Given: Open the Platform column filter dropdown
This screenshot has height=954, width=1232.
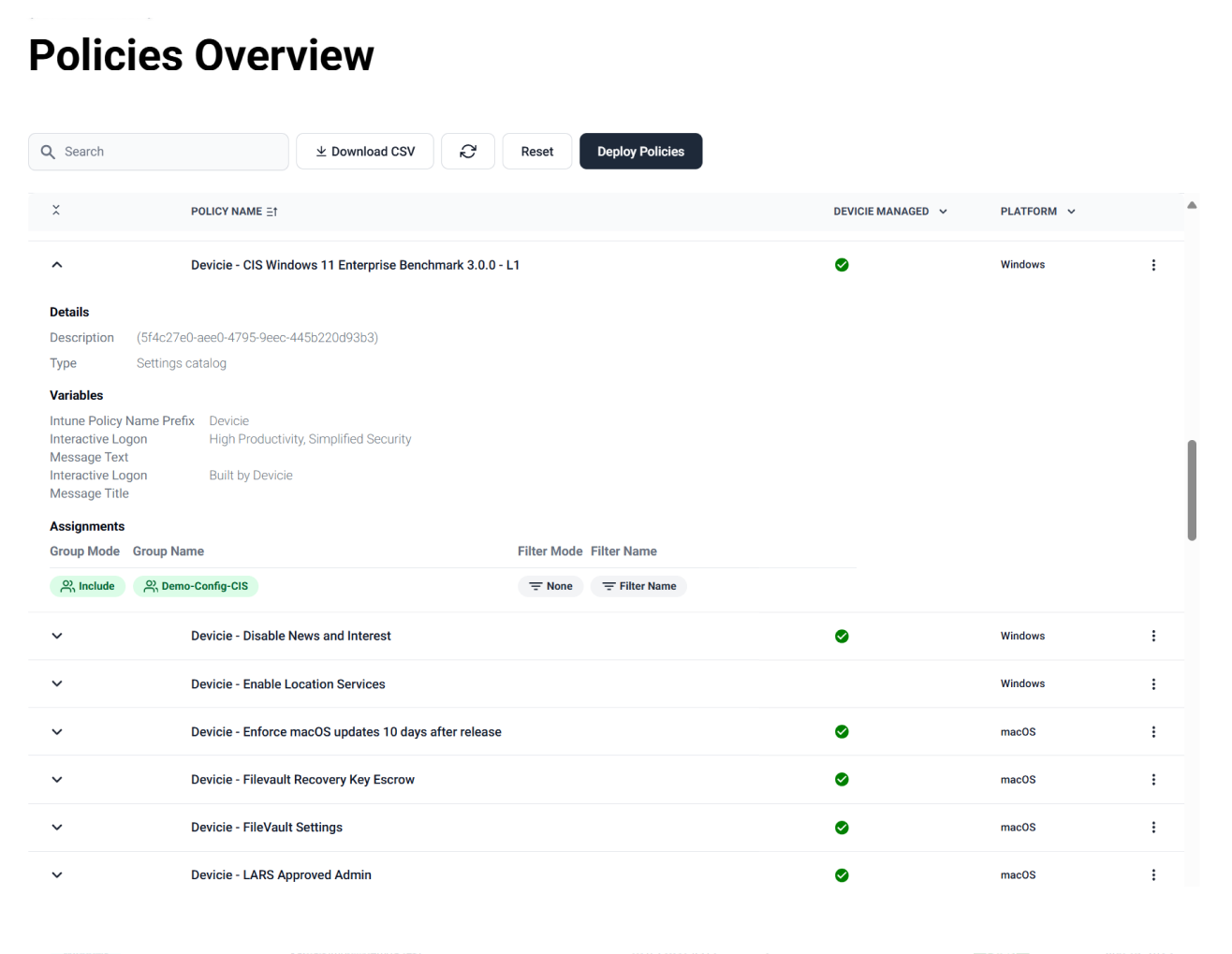Looking at the screenshot, I should pyautogui.click(x=1071, y=212).
